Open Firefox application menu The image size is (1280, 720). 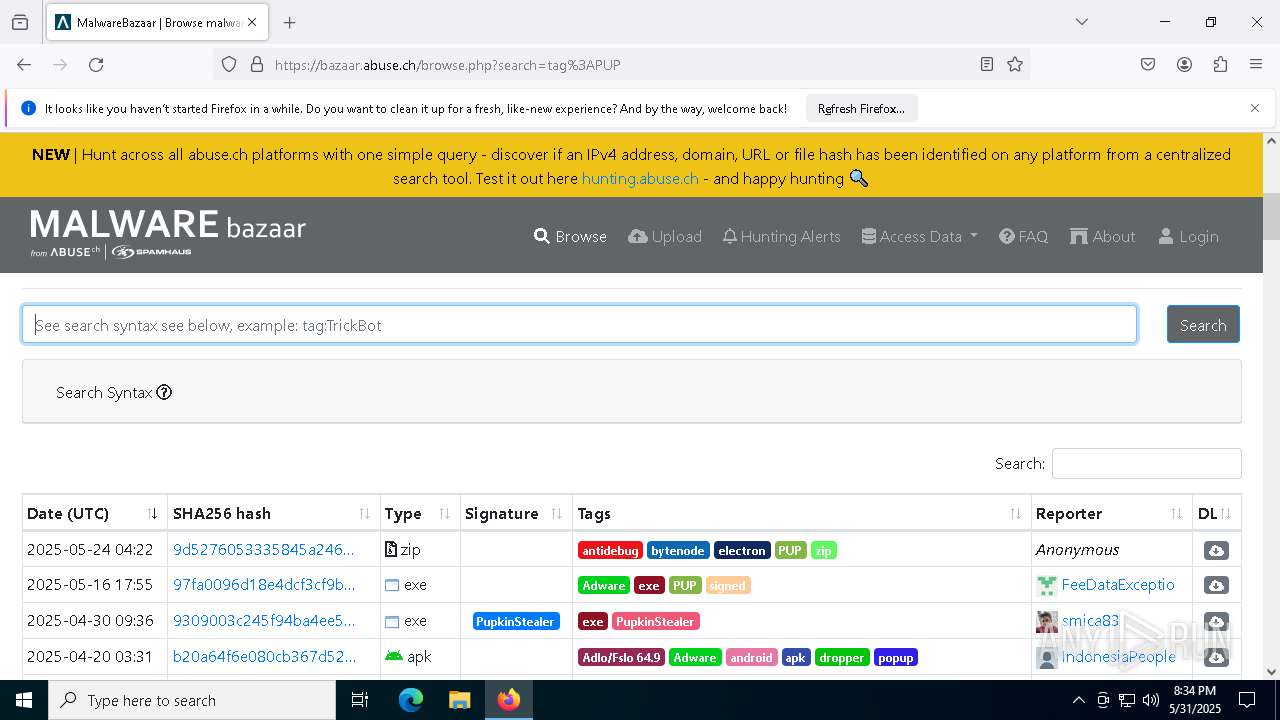pyautogui.click(x=1256, y=64)
